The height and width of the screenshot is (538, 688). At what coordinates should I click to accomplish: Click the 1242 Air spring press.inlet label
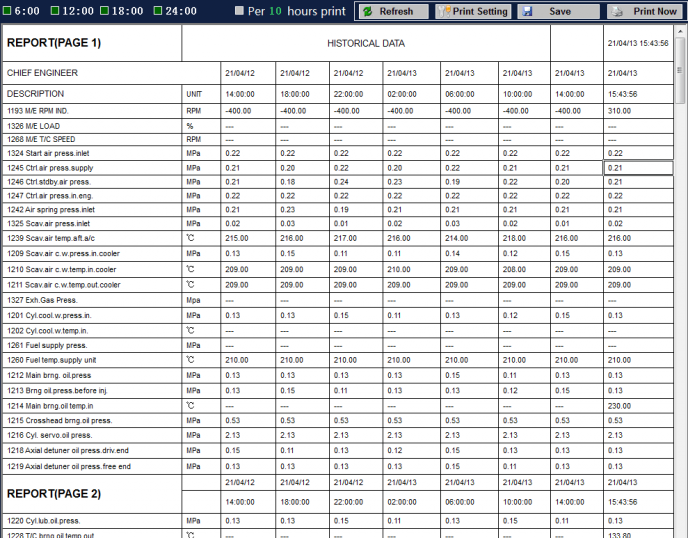click(50, 210)
